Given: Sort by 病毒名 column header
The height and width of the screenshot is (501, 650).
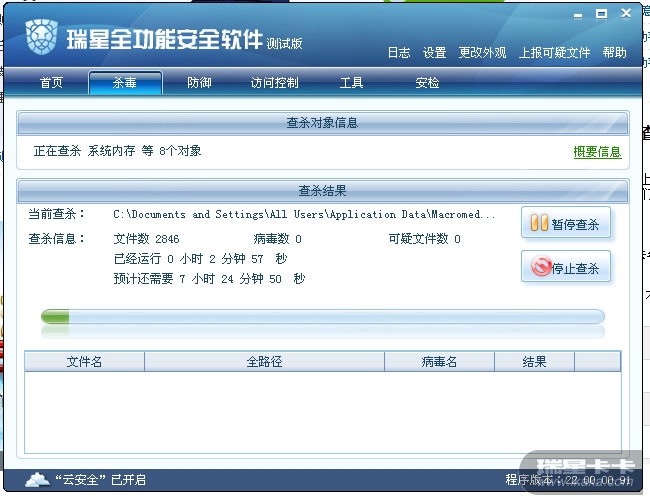Looking at the screenshot, I should point(439,362).
